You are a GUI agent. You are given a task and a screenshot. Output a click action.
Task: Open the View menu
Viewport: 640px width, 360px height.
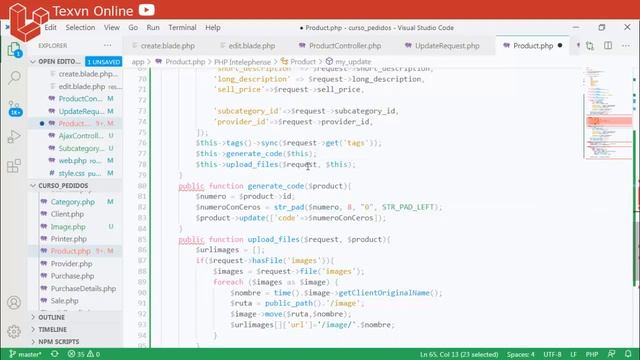pyautogui.click(x=112, y=27)
